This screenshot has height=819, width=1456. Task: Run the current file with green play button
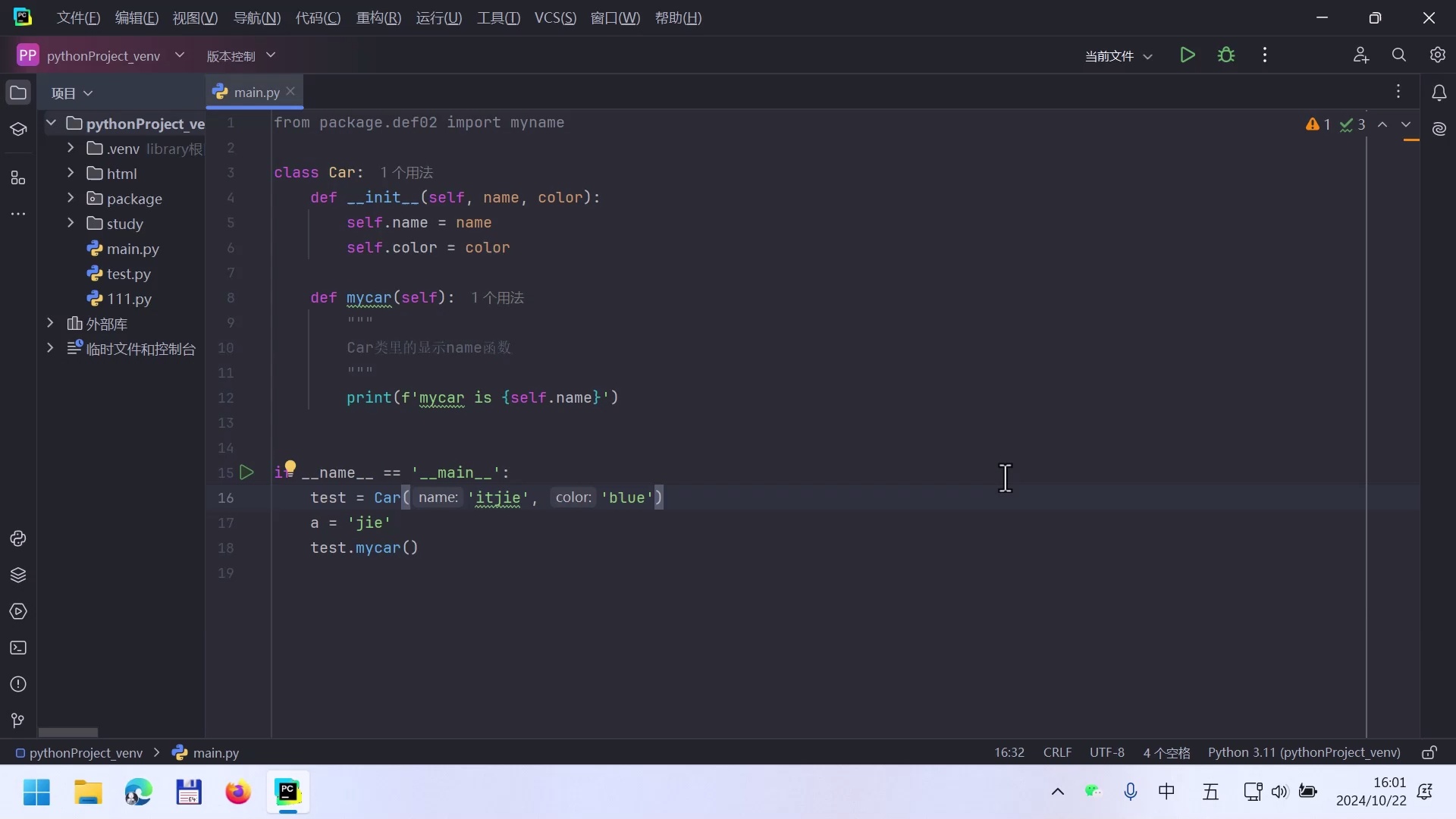(x=1188, y=55)
